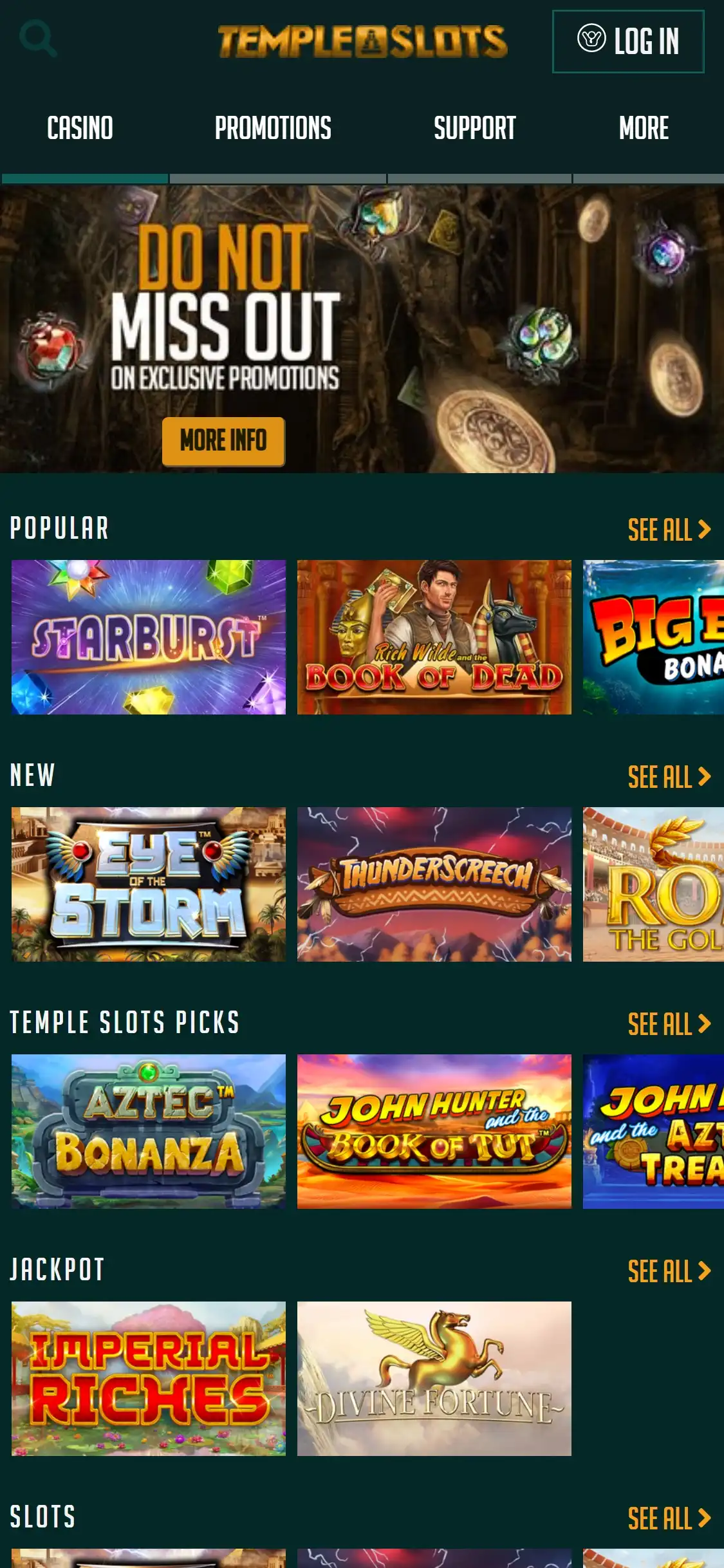Viewport: 724px width, 1568px height.
Task: See all Temple Slots Picks
Action: pos(669,1024)
